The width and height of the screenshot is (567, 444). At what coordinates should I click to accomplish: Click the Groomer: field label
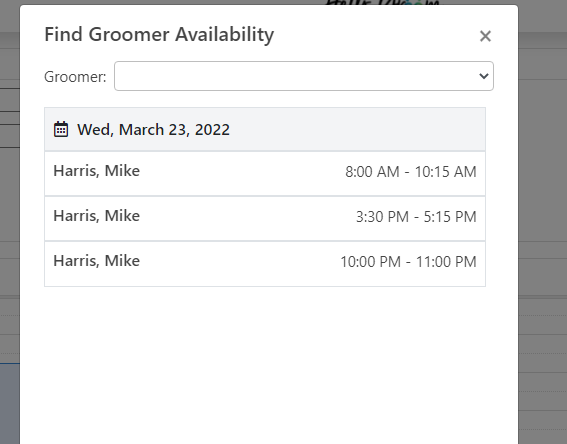tap(75, 77)
